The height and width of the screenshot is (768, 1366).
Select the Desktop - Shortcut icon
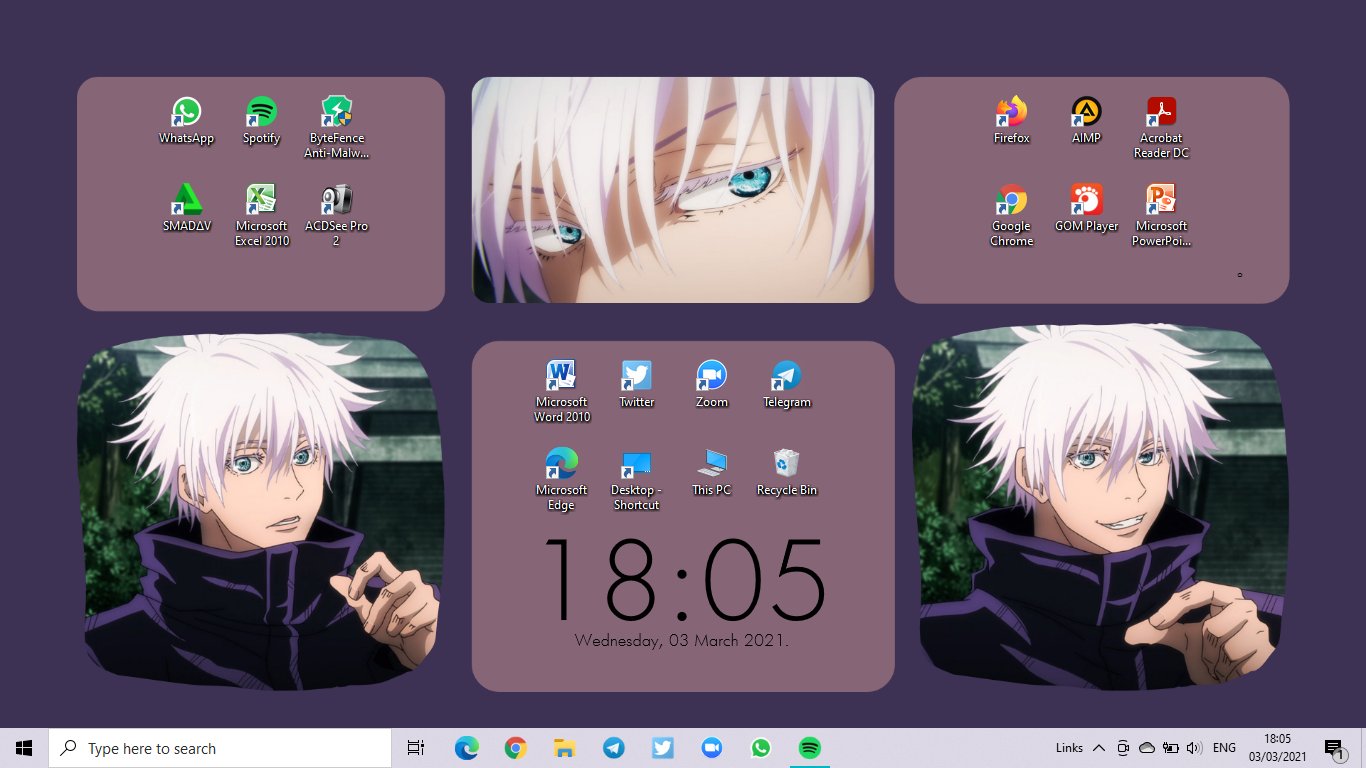click(637, 479)
